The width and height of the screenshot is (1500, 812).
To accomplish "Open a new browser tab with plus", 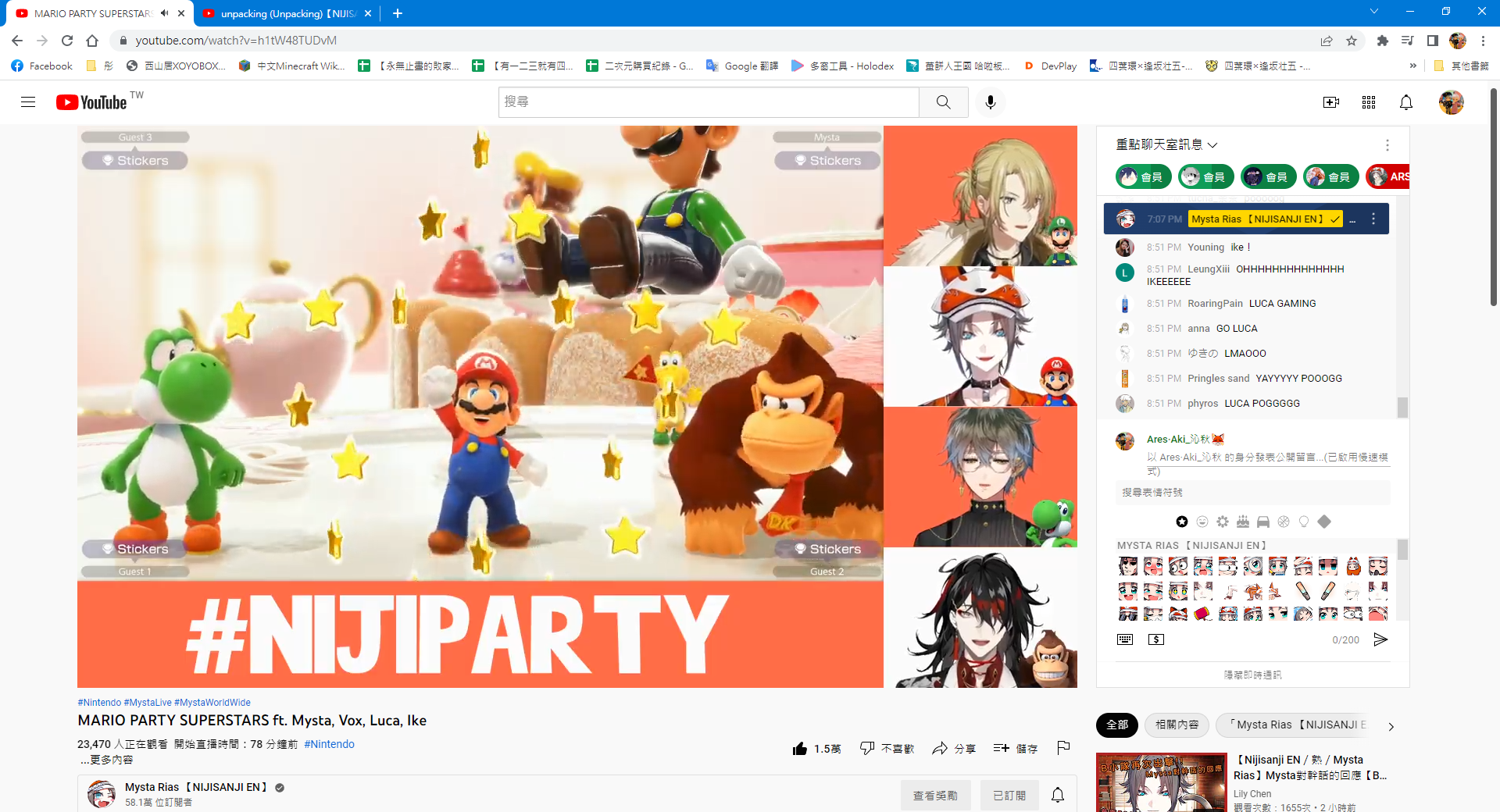I will click(x=398, y=13).
